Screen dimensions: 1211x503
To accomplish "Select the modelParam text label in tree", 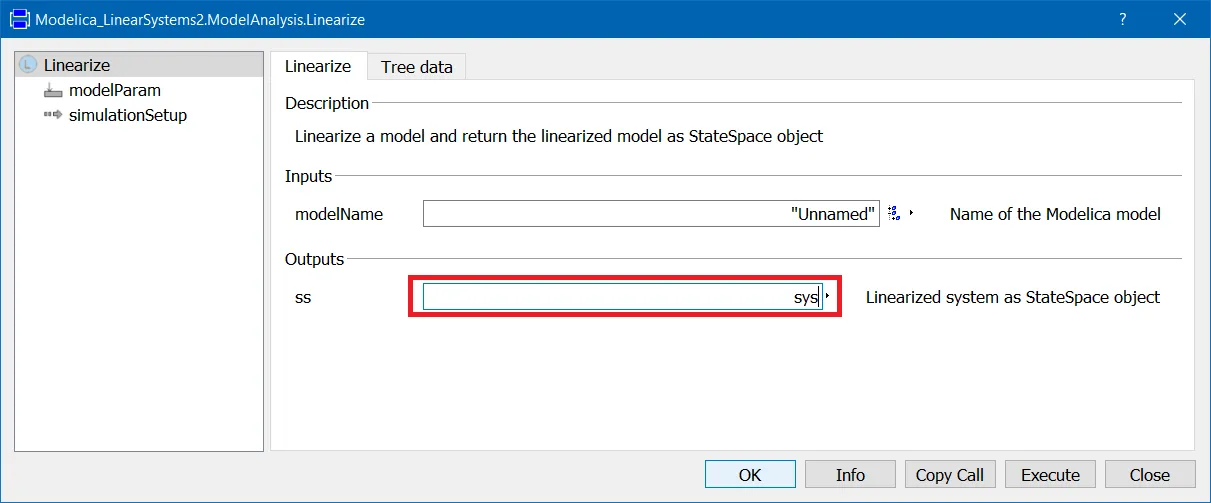I will 115,91.
